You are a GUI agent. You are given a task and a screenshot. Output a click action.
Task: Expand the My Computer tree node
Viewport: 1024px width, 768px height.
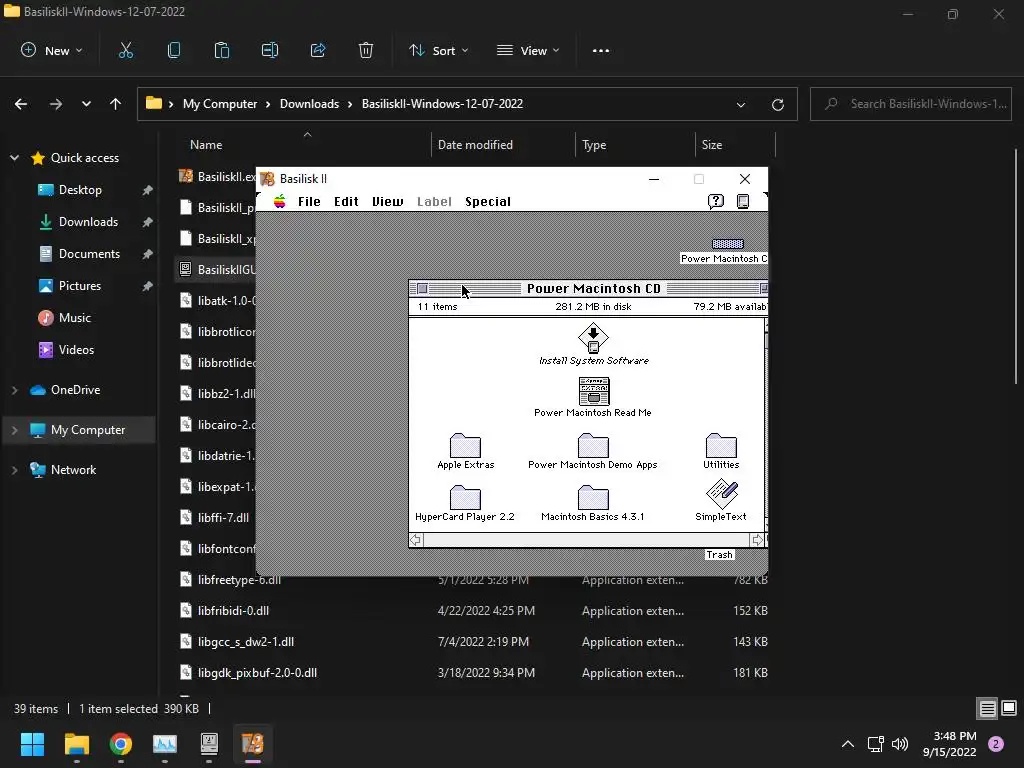pos(14,430)
